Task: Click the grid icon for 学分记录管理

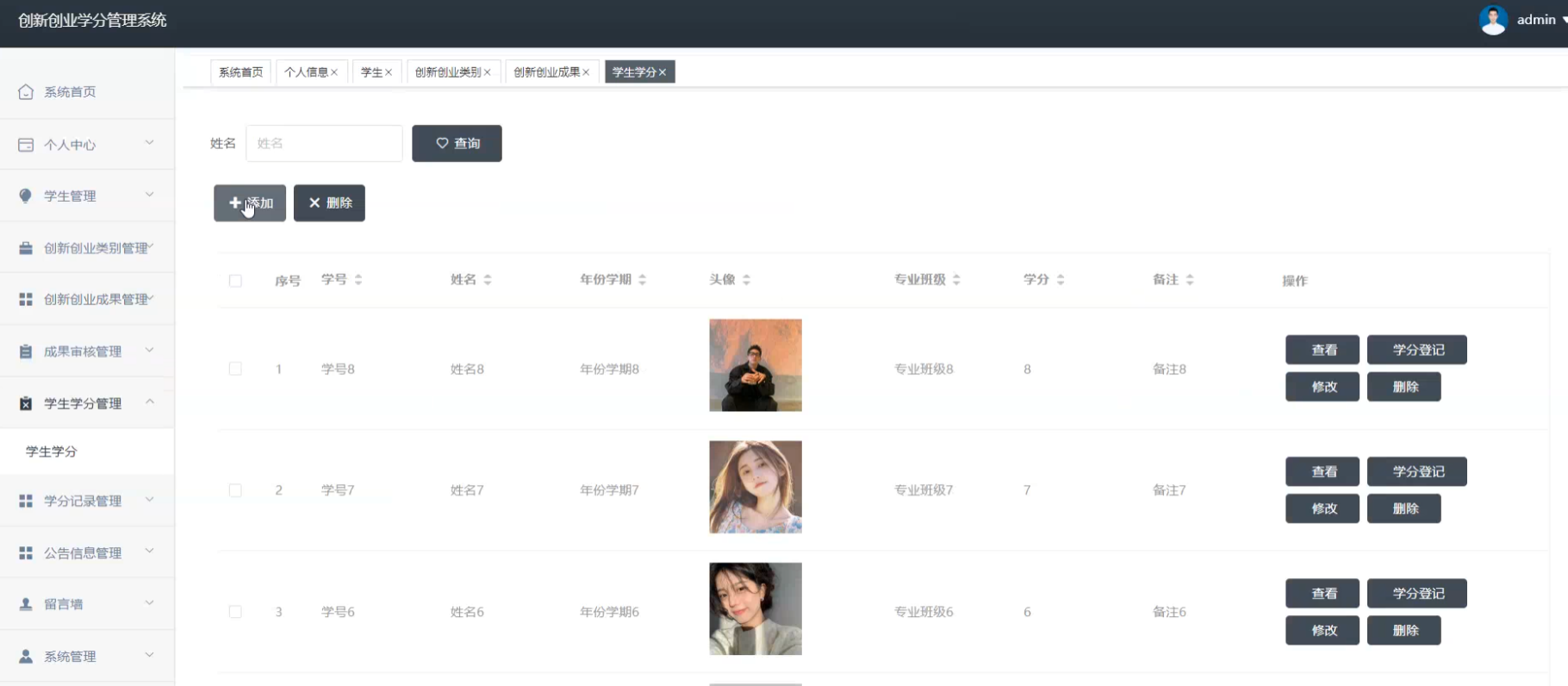Action: [26, 501]
